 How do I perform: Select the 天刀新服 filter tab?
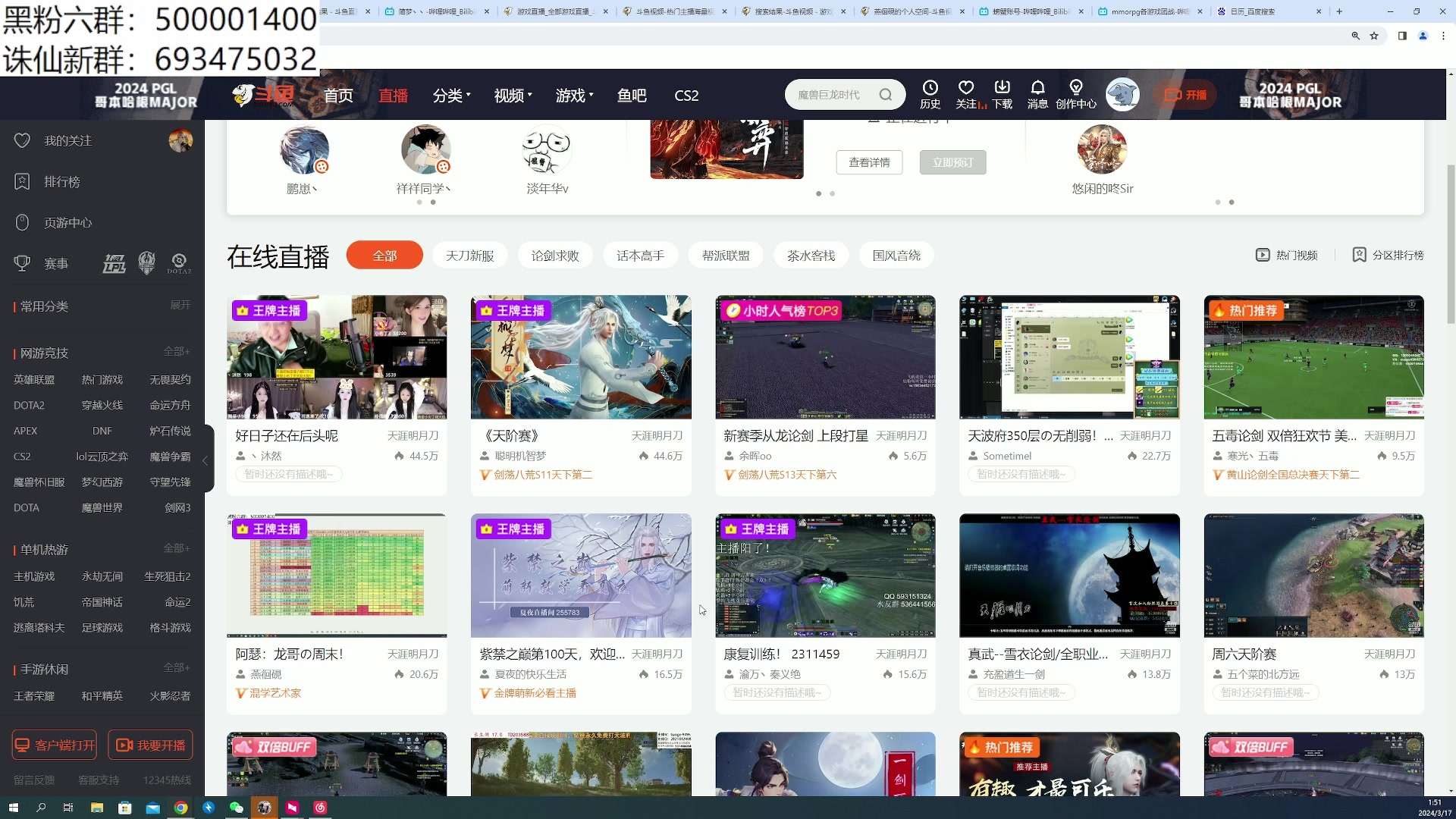click(469, 255)
